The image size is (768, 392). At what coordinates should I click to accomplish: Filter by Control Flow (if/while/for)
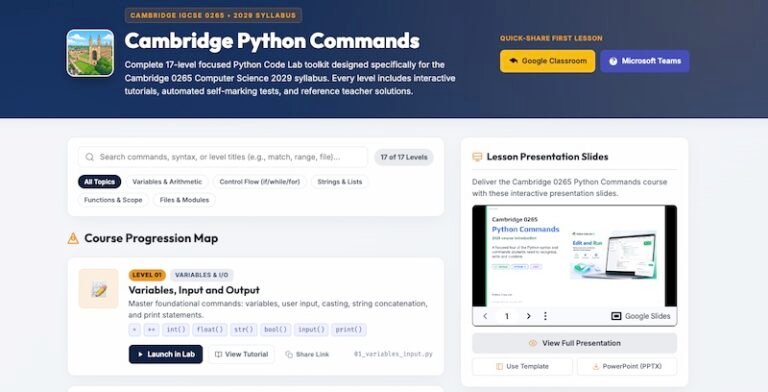coord(260,182)
